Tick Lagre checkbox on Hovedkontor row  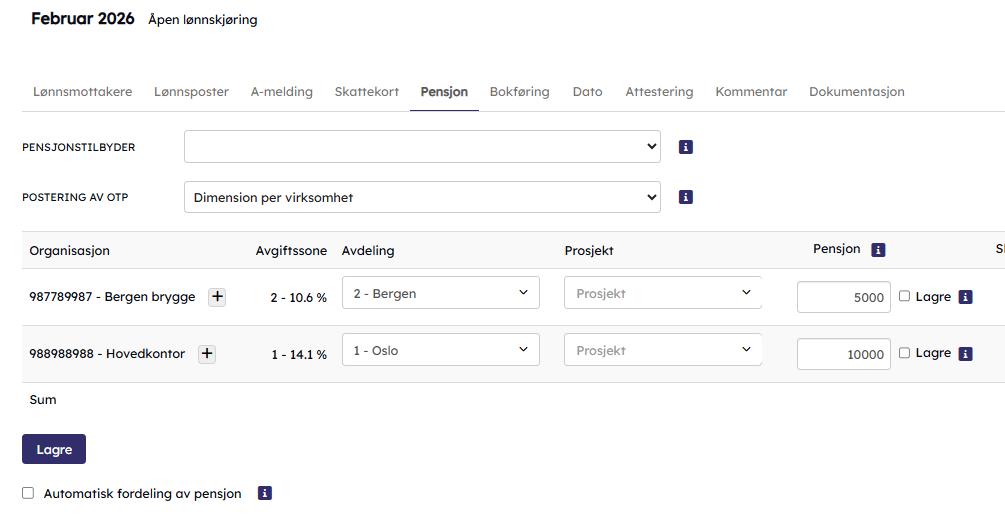click(x=905, y=353)
